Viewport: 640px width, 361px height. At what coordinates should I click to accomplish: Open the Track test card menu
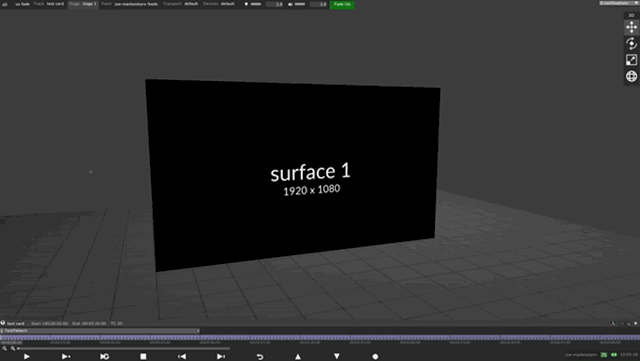tap(49, 4)
